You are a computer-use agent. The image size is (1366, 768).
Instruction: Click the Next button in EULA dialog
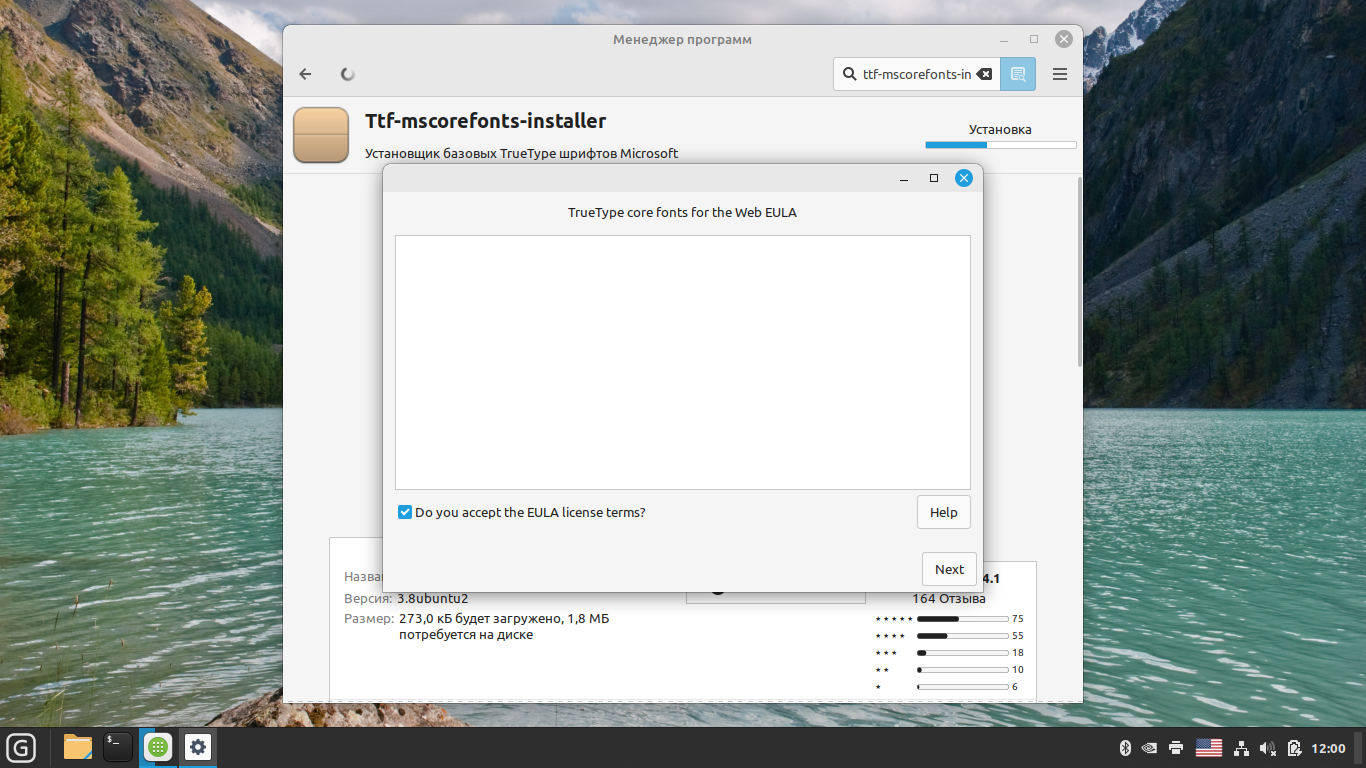[949, 569]
